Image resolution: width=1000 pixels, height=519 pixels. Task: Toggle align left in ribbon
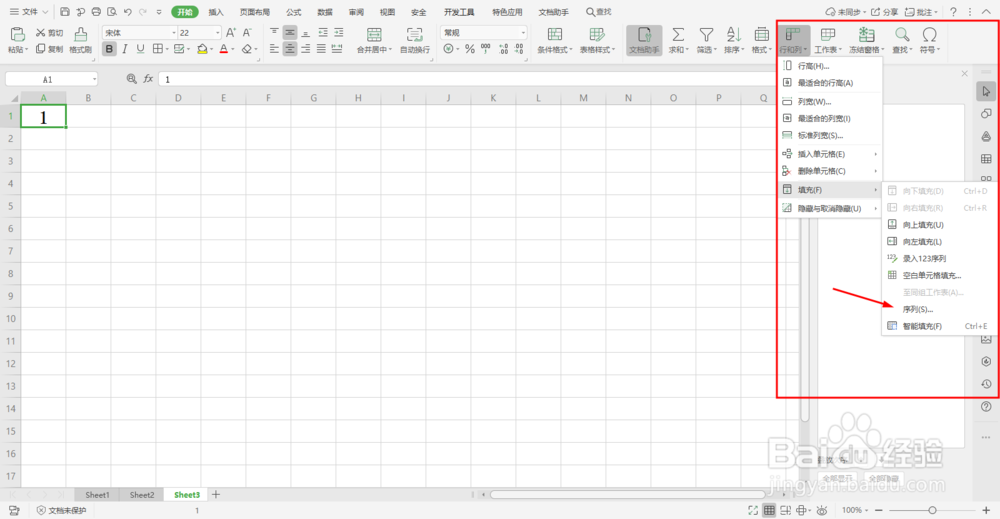(x=274, y=48)
